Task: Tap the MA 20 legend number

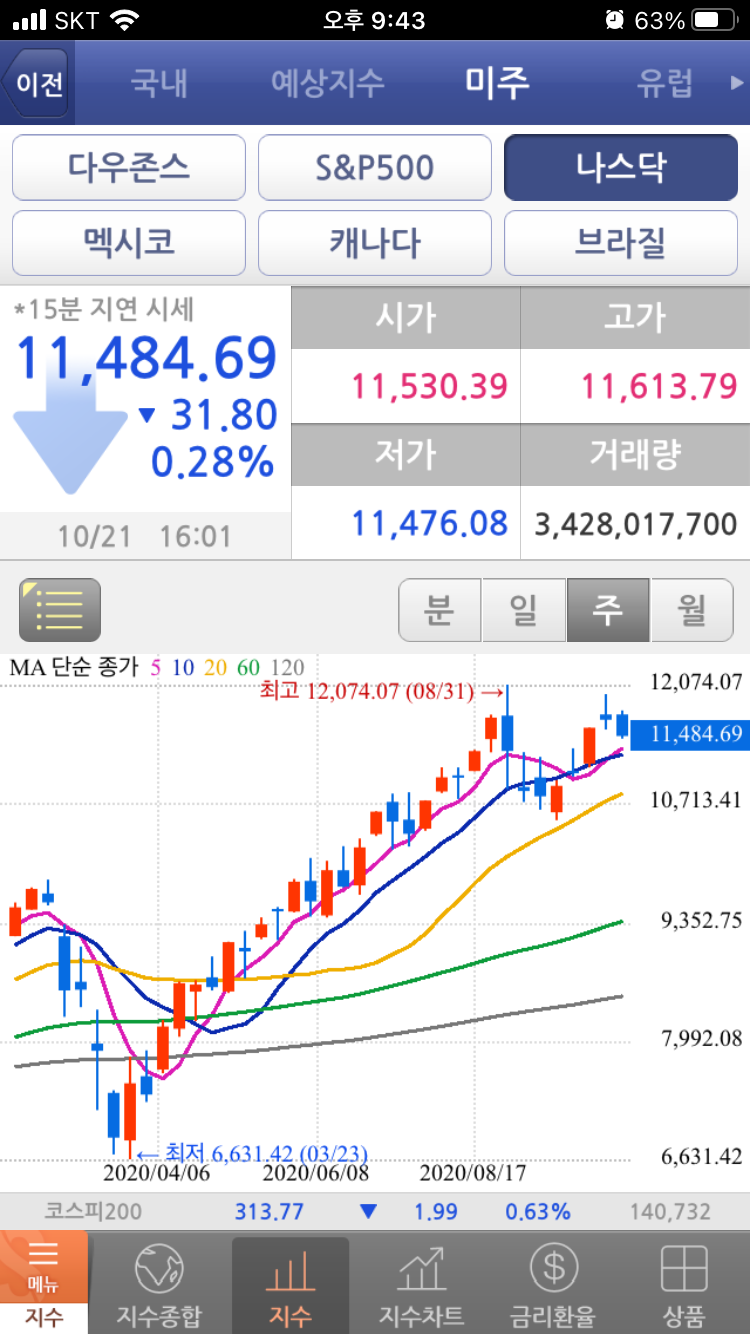Action: click(x=215, y=668)
